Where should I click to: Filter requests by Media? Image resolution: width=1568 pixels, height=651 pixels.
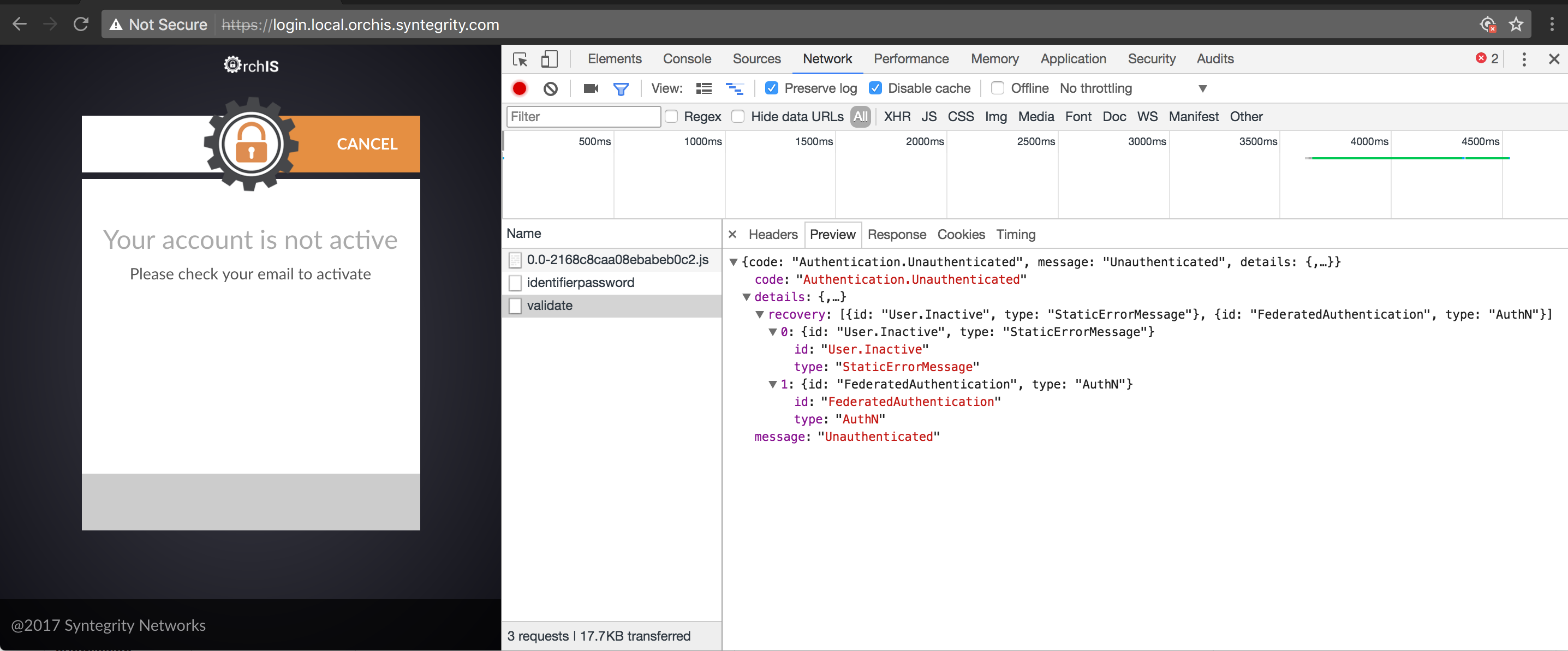(1036, 116)
